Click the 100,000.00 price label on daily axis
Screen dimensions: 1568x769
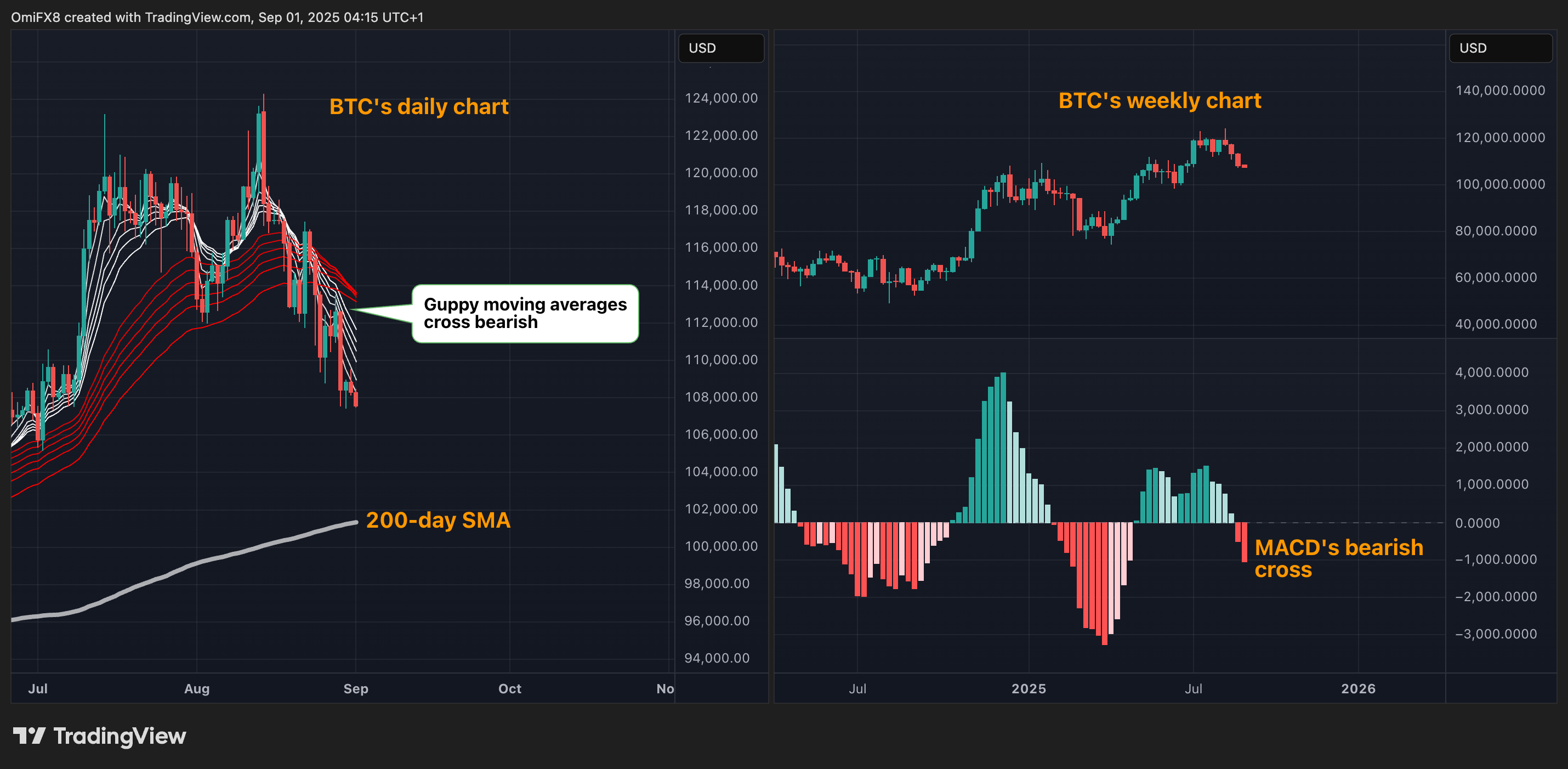(x=721, y=546)
